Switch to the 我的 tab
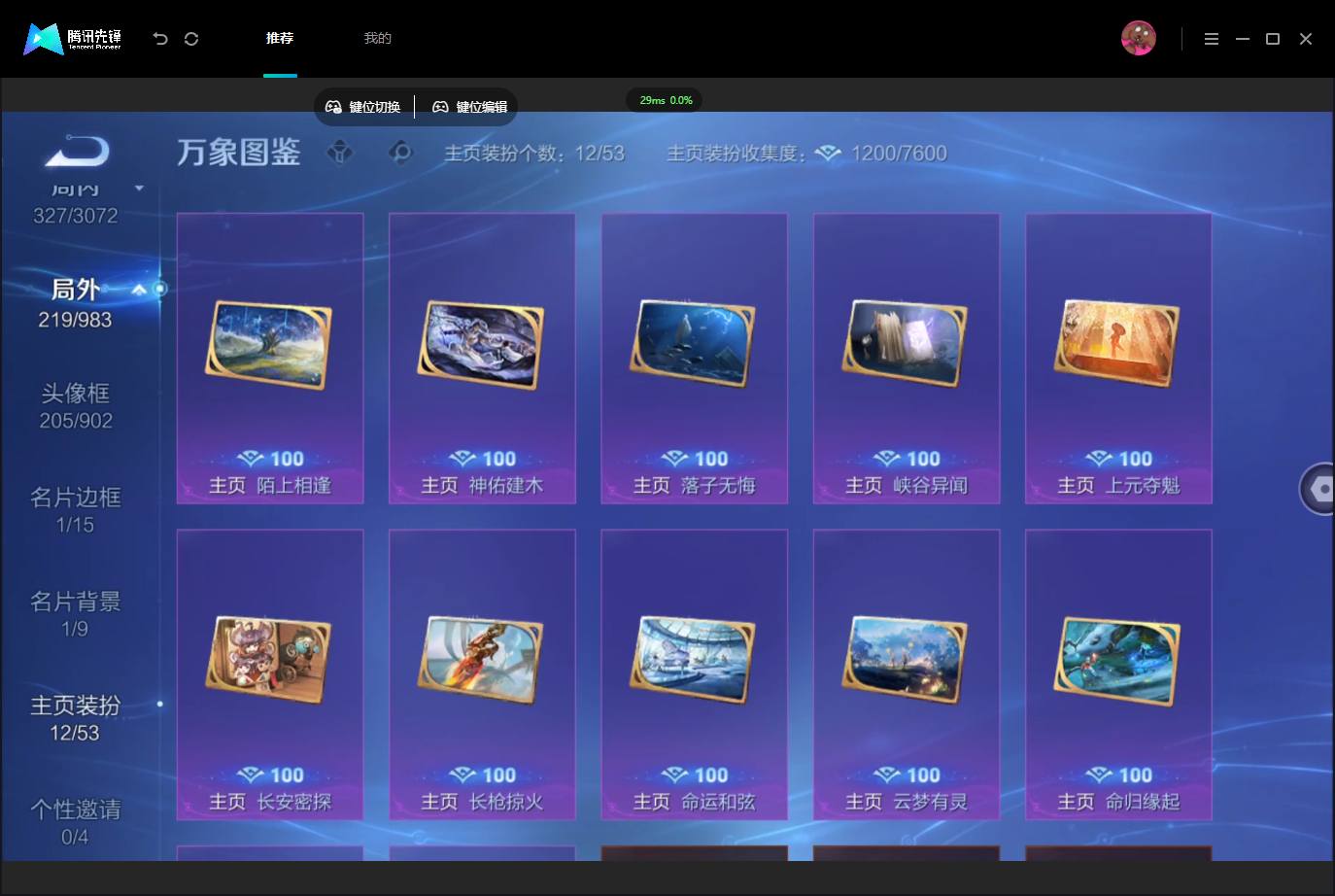1335x896 pixels. pos(378,39)
